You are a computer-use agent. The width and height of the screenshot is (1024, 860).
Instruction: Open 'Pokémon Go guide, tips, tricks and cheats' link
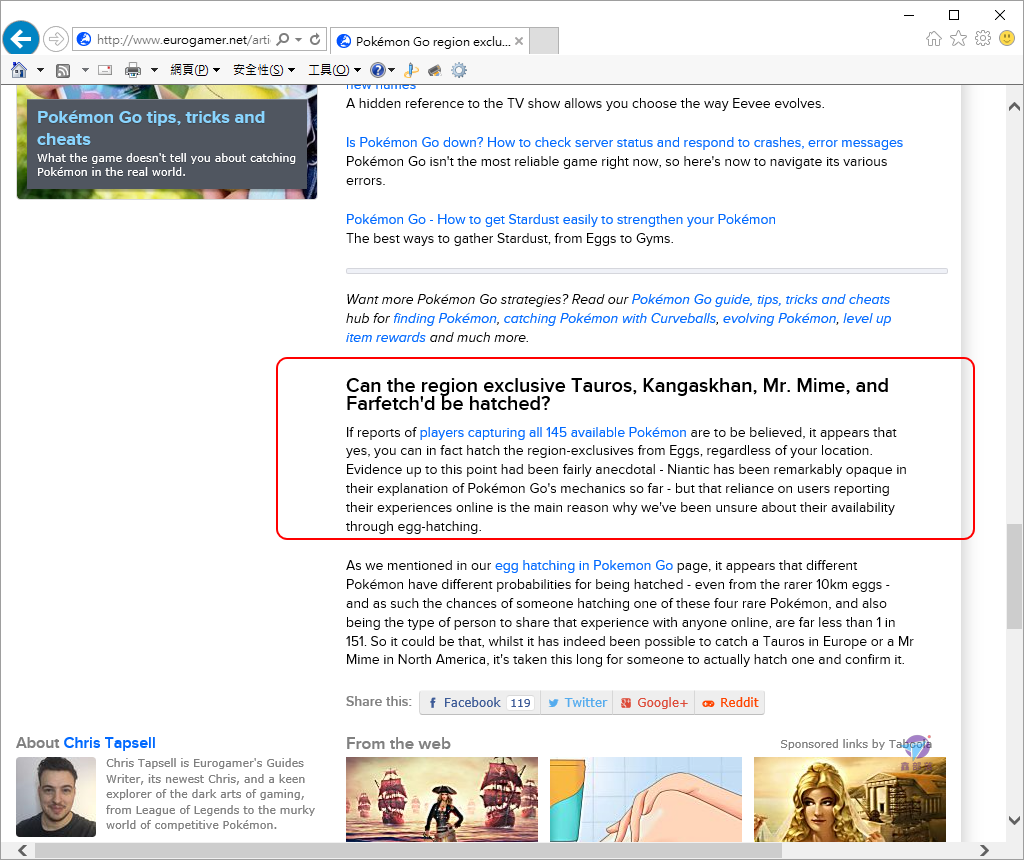point(760,299)
